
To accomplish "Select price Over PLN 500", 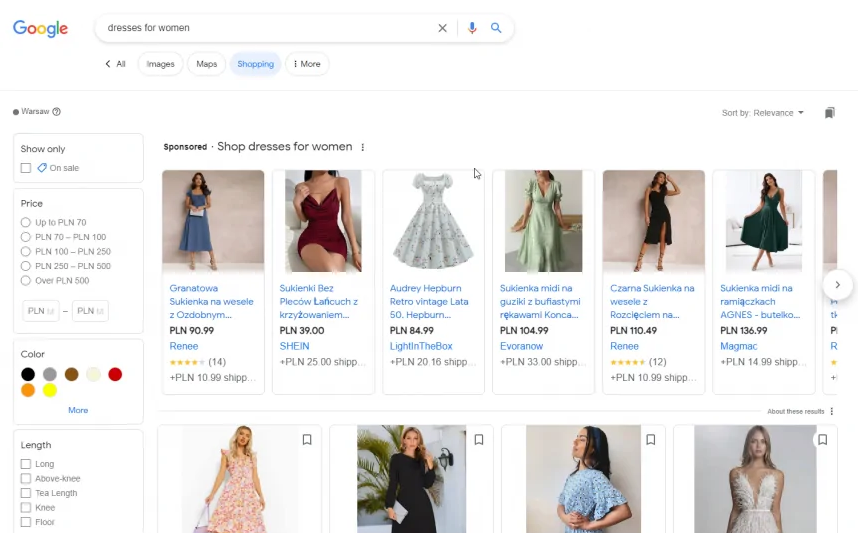I will pyautogui.click(x=26, y=281).
